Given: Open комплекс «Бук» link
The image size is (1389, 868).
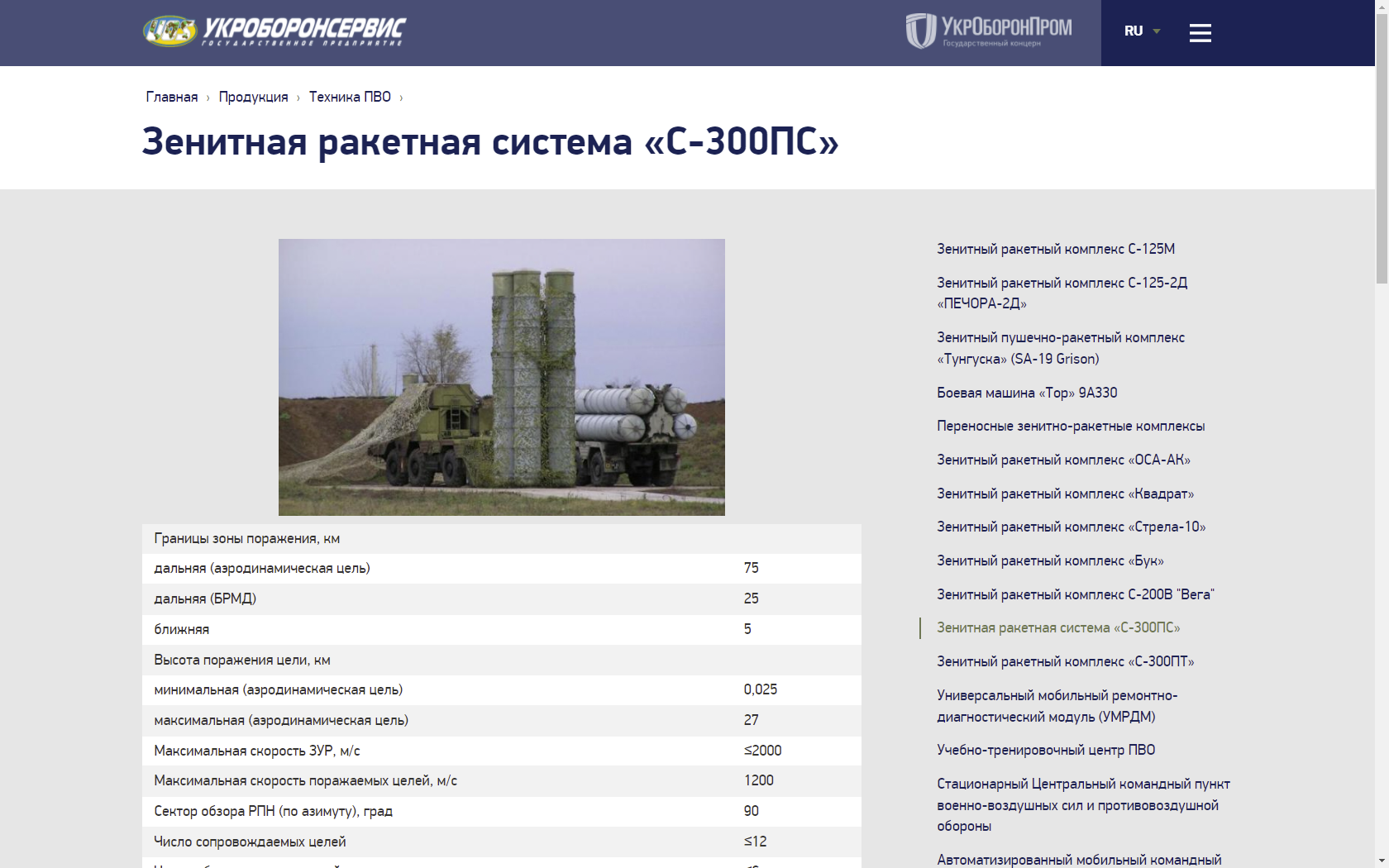Looking at the screenshot, I should coord(1050,560).
